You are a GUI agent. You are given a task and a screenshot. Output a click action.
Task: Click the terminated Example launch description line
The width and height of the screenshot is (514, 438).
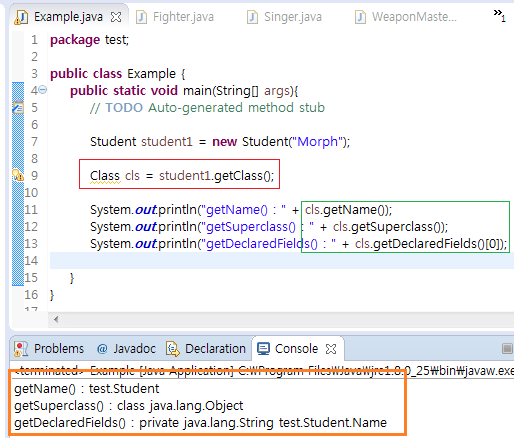pos(264,370)
